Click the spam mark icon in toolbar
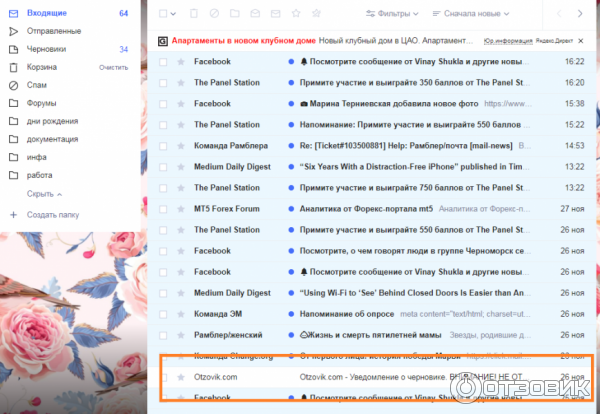Viewport: 600px width, 414px height. point(214,14)
